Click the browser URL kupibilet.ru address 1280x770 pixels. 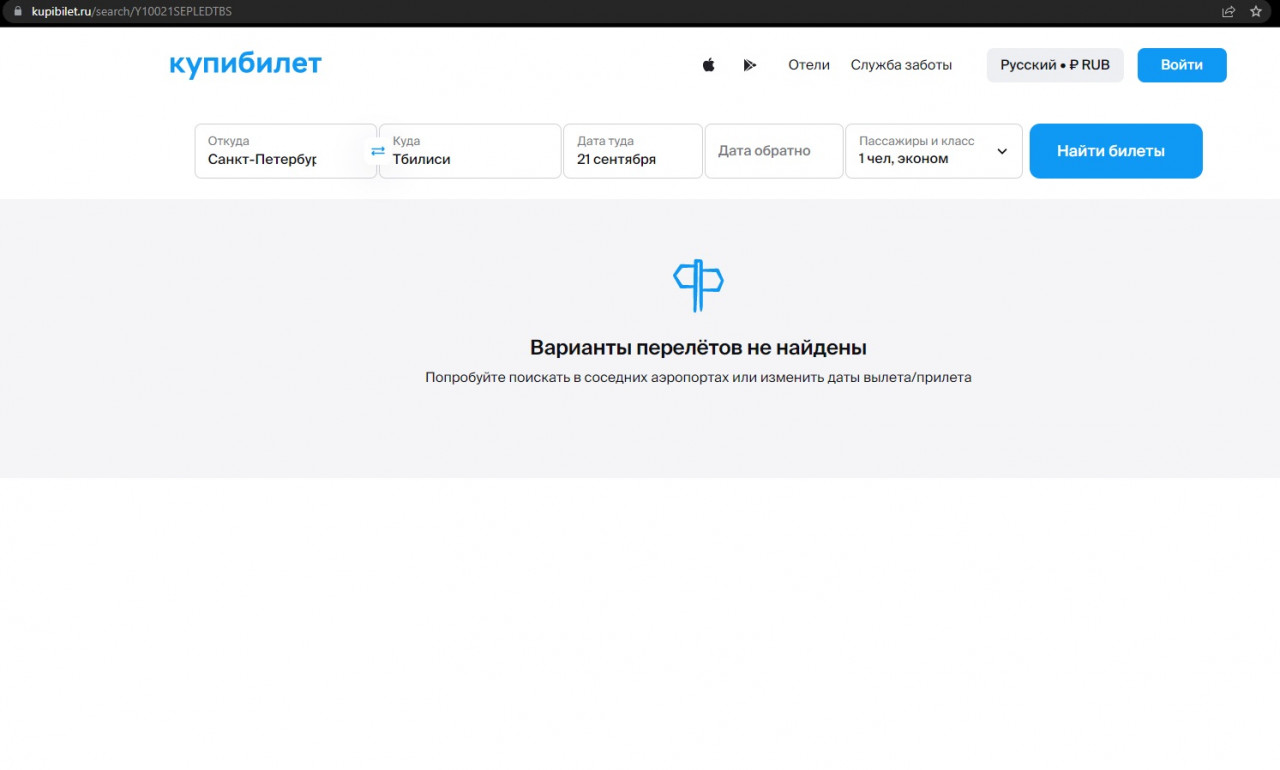coord(132,11)
